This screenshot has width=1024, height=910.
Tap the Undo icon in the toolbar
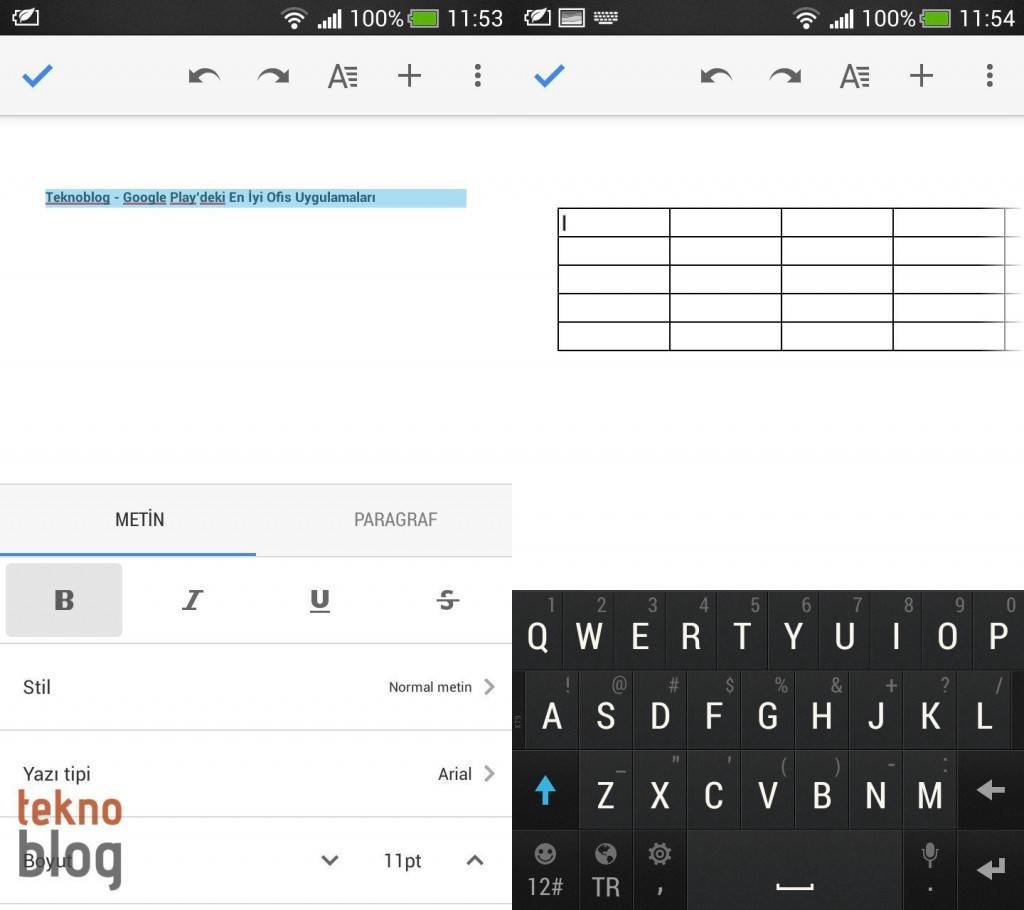click(204, 75)
